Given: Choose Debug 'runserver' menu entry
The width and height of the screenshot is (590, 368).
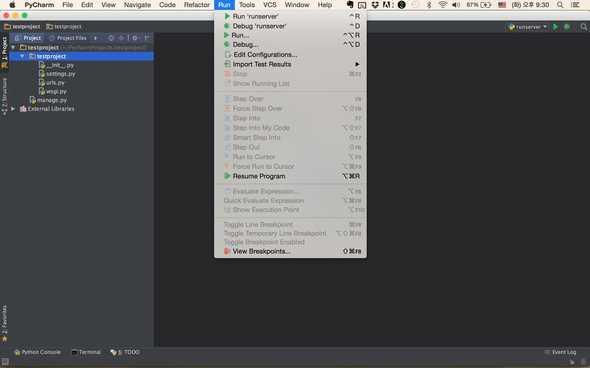Looking at the screenshot, I should (290, 26).
